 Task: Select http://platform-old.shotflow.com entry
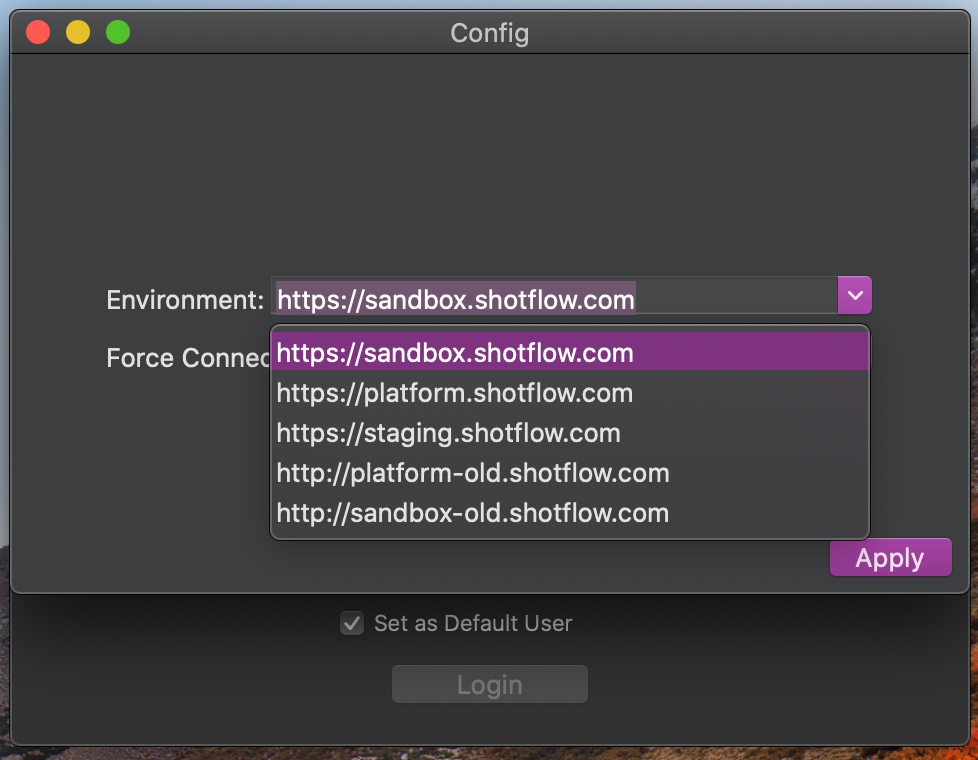[x=570, y=473]
